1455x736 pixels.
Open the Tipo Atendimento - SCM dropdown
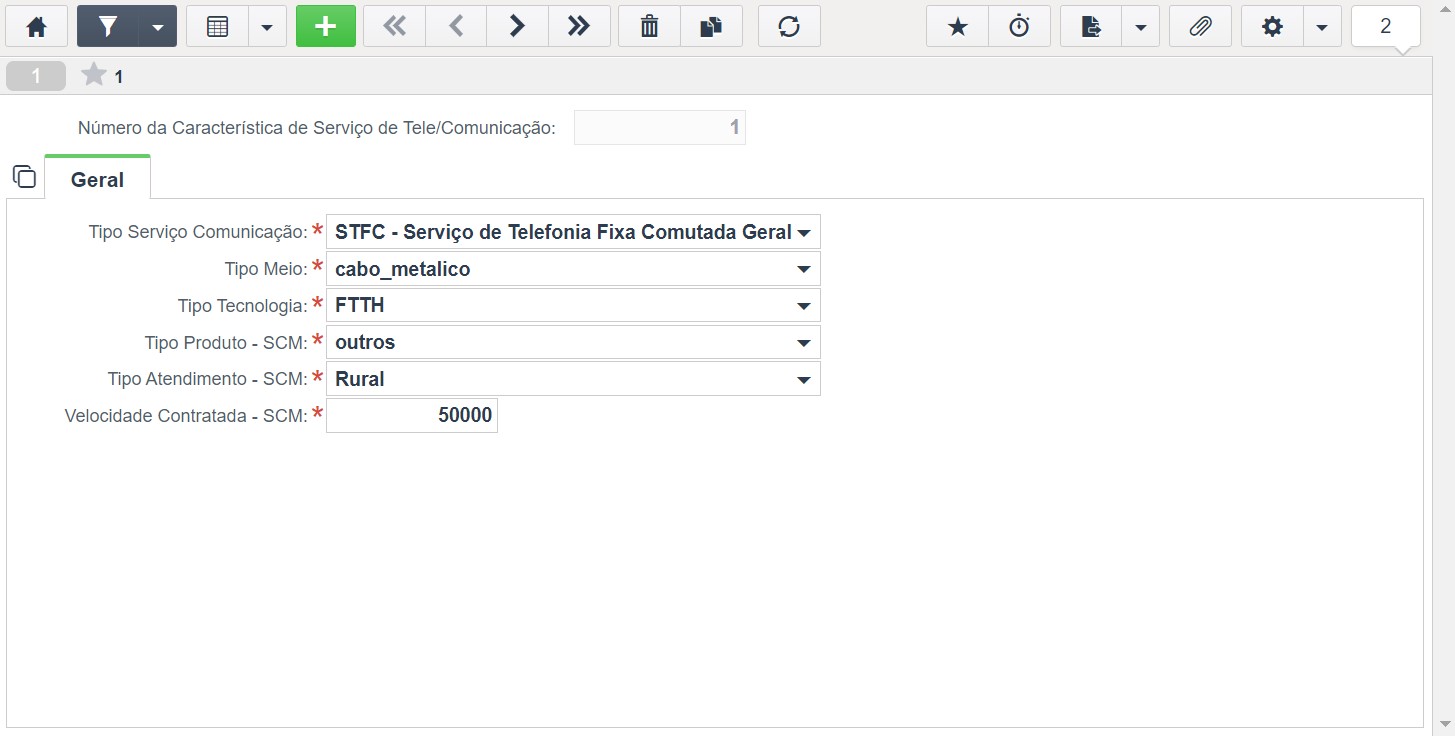coord(573,379)
